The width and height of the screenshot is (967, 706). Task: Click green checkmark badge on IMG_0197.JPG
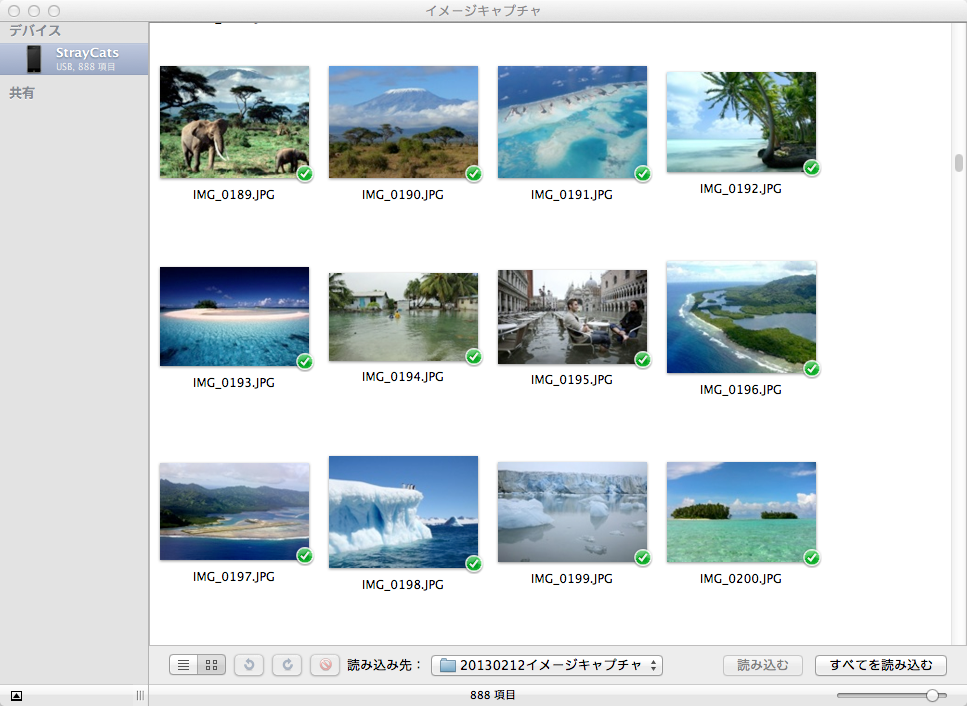pos(305,556)
